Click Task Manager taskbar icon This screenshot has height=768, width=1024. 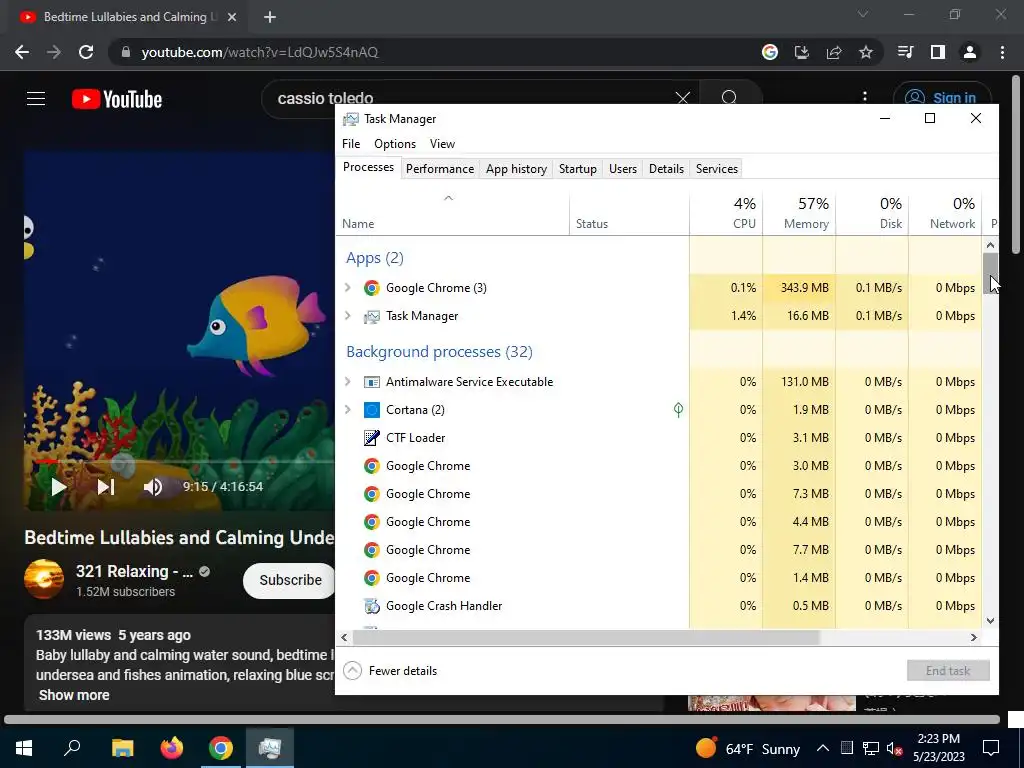[270, 748]
